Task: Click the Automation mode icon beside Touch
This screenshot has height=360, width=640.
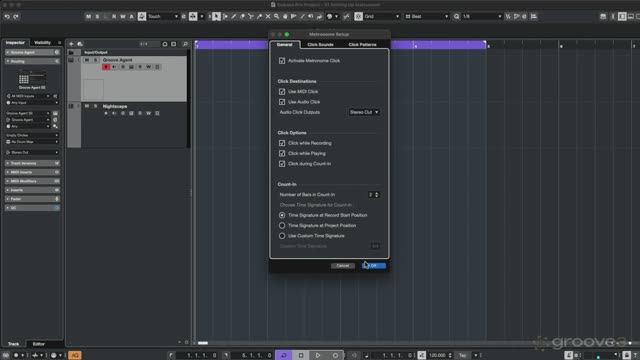Action: (x=142, y=16)
